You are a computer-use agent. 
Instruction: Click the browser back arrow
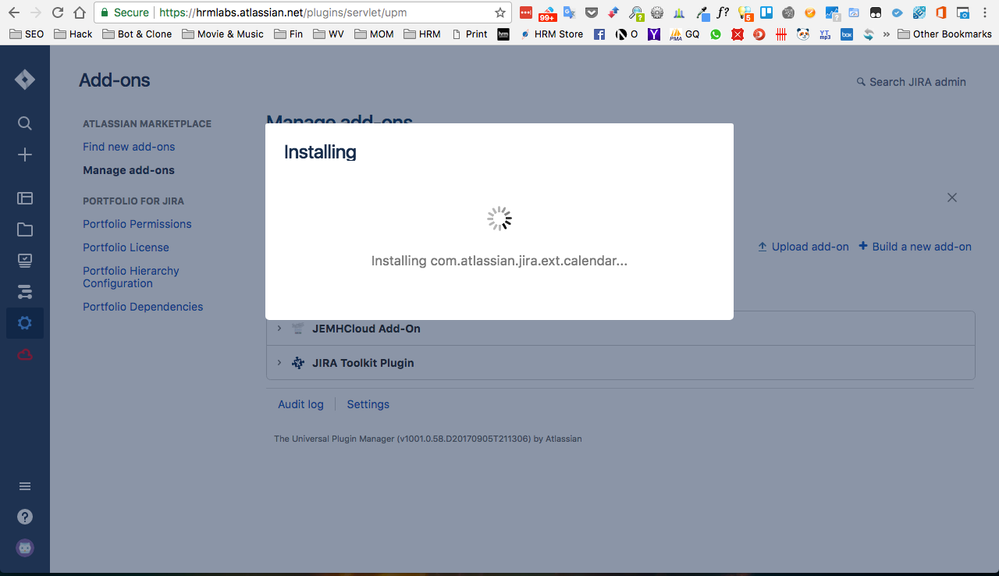[14, 12]
